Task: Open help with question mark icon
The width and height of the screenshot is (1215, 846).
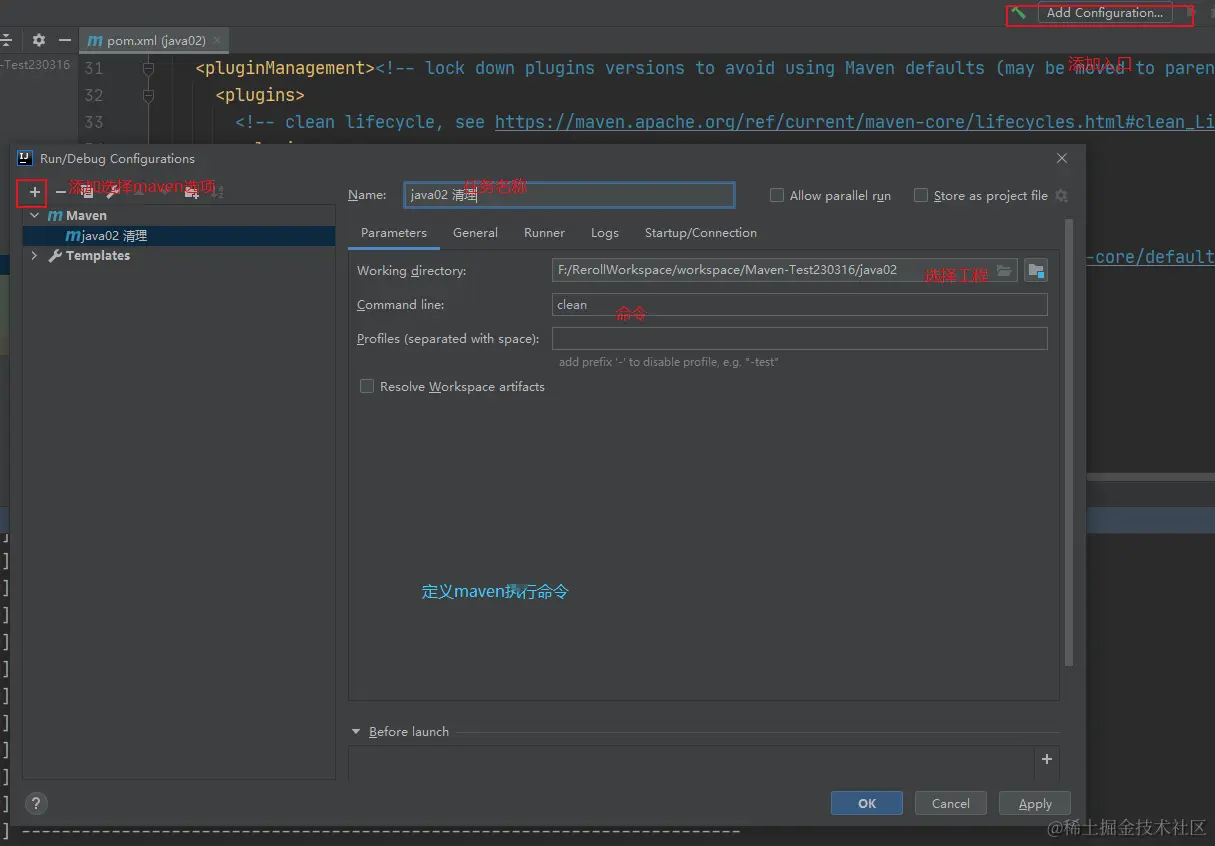Action: coord(36,803)
